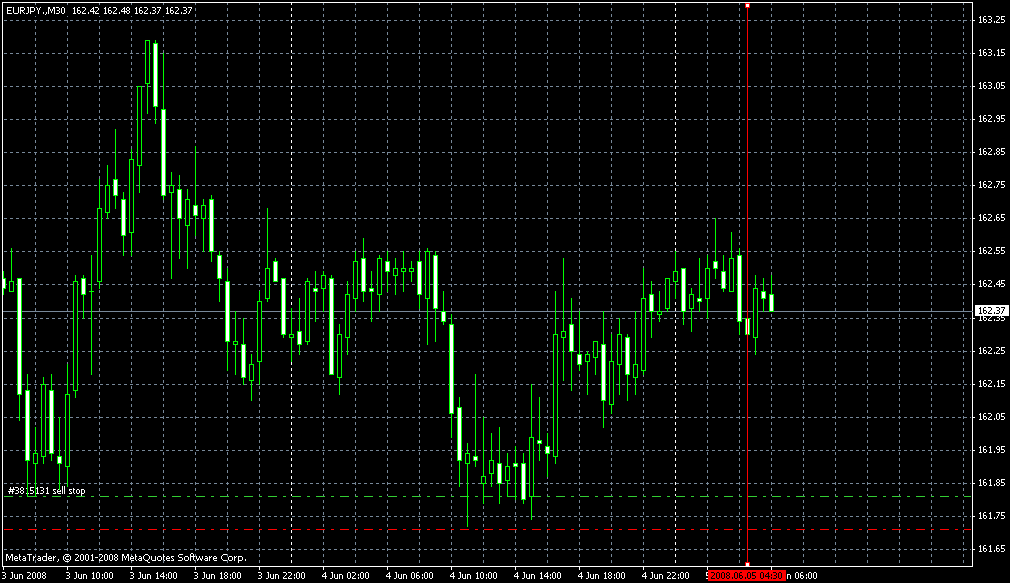
Task: Click the 4 Jun 22:00 time axis label
Action: (665, 575)
